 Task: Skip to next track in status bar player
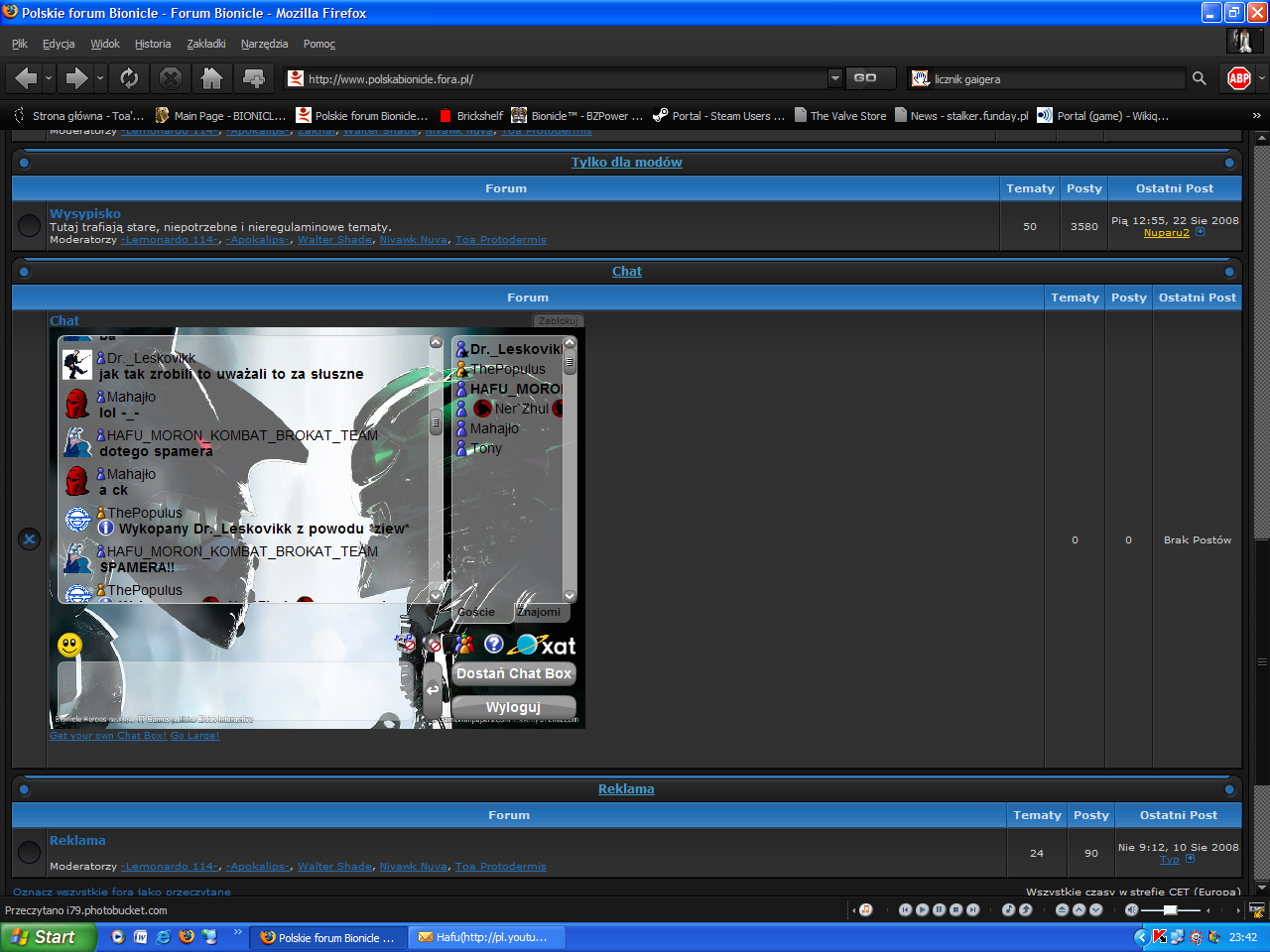[x=972, y=909]
